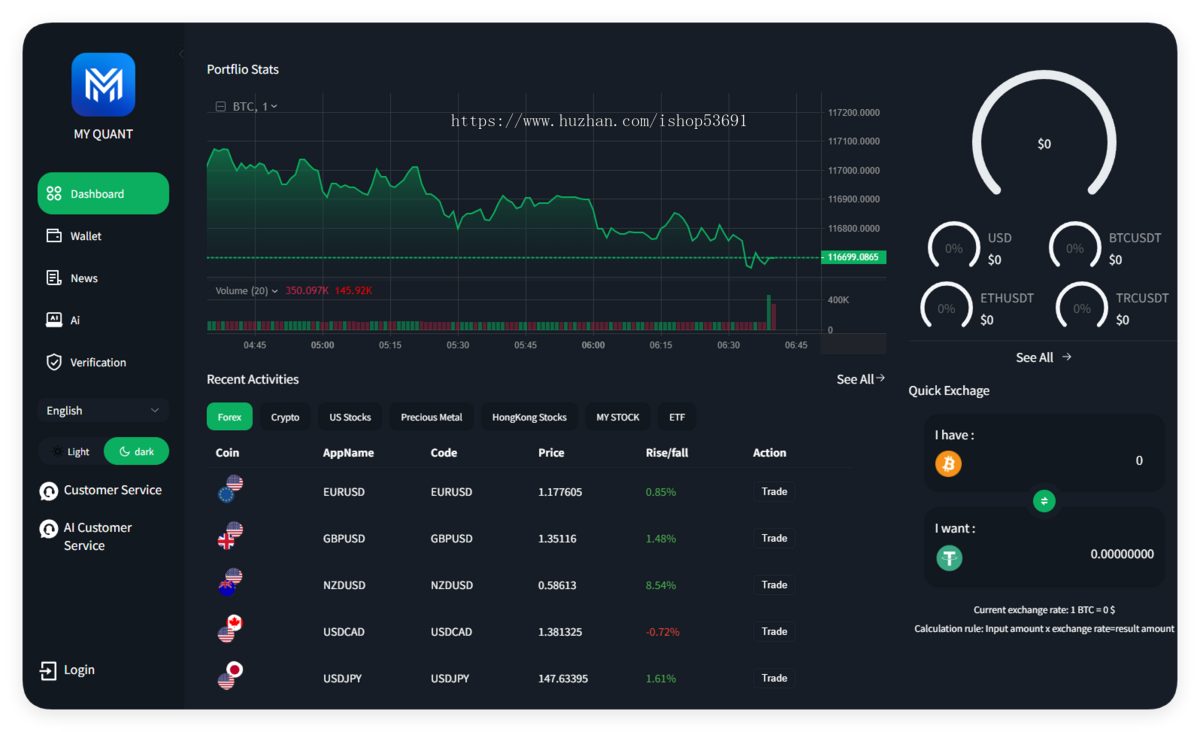Select the MY STOCK tab
The width and height of the screenshot is (1200, 732).
(x=618, y=417)
